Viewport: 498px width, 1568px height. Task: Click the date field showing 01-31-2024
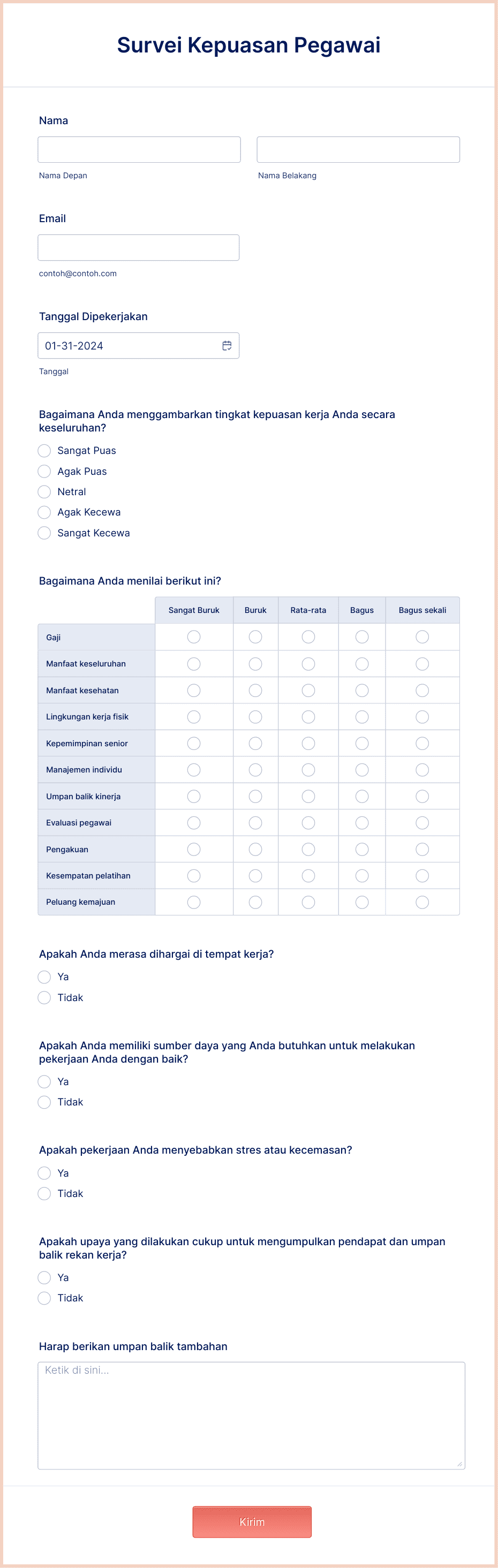point(138,346)
